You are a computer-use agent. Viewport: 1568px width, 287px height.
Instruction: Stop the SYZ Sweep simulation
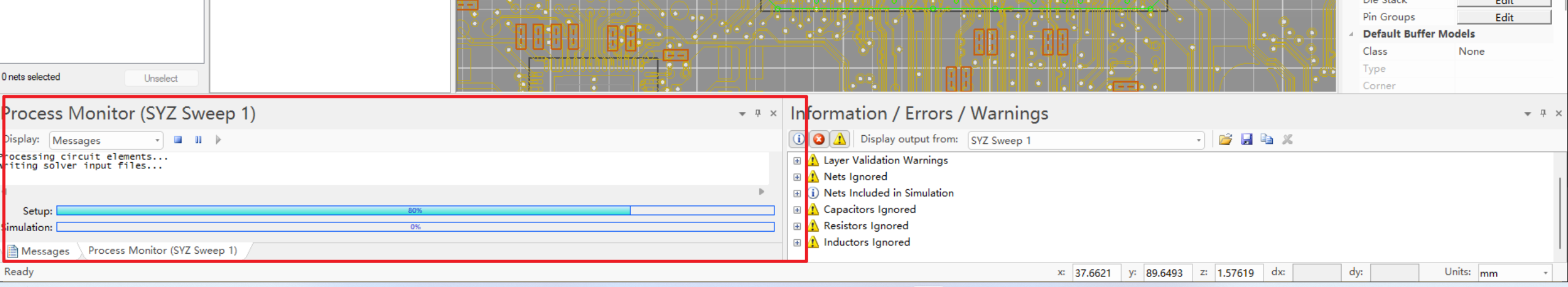(178, 140)
